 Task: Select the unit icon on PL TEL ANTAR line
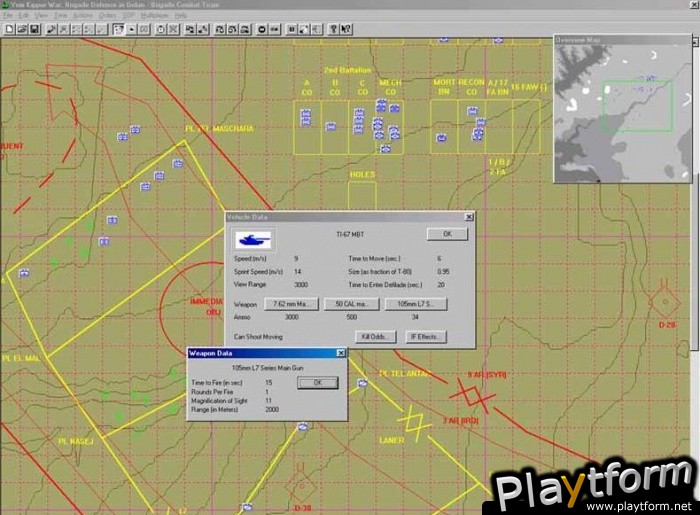[x=362, y=383]
